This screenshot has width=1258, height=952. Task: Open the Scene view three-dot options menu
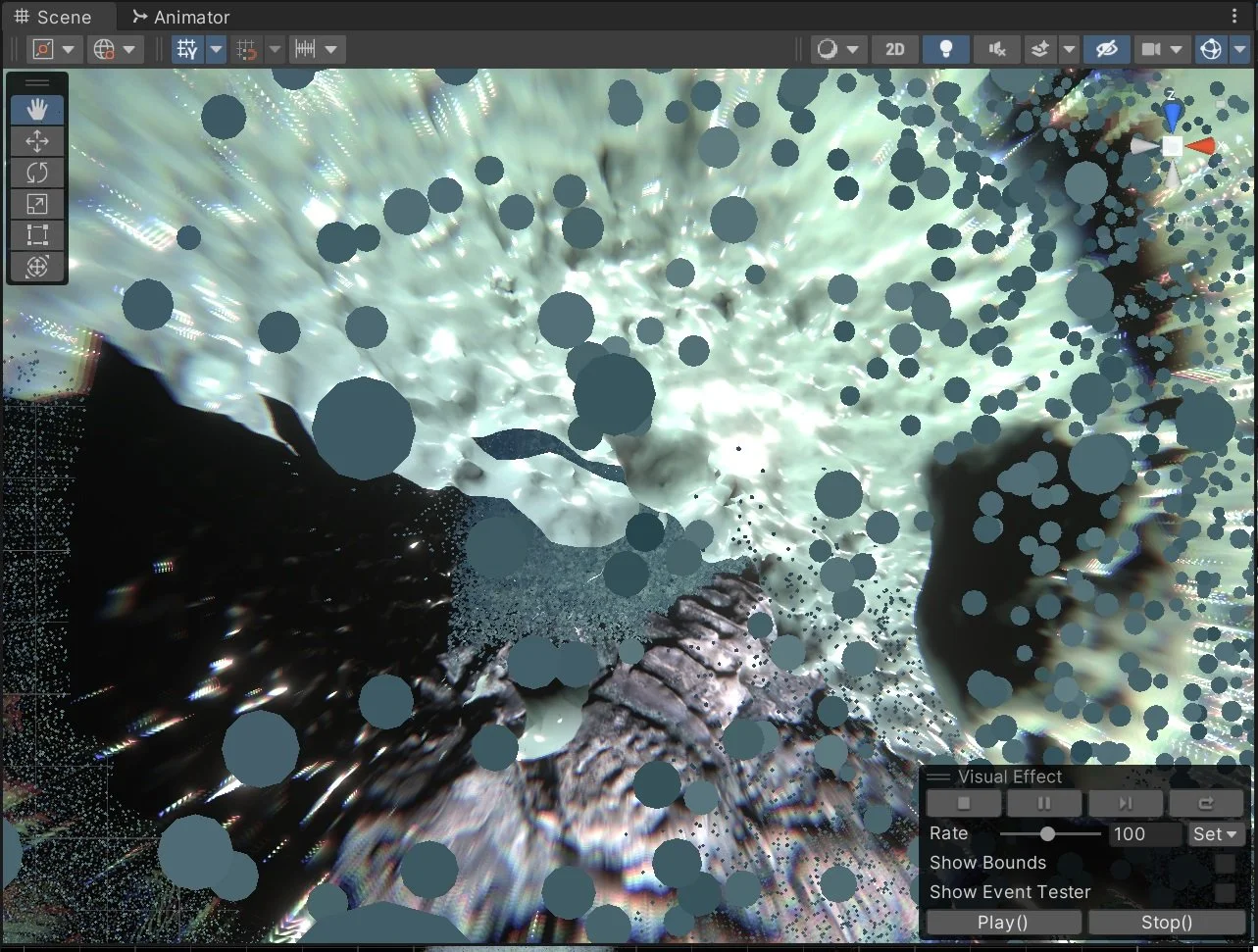pyautogui.click(x=1234, y=17)
